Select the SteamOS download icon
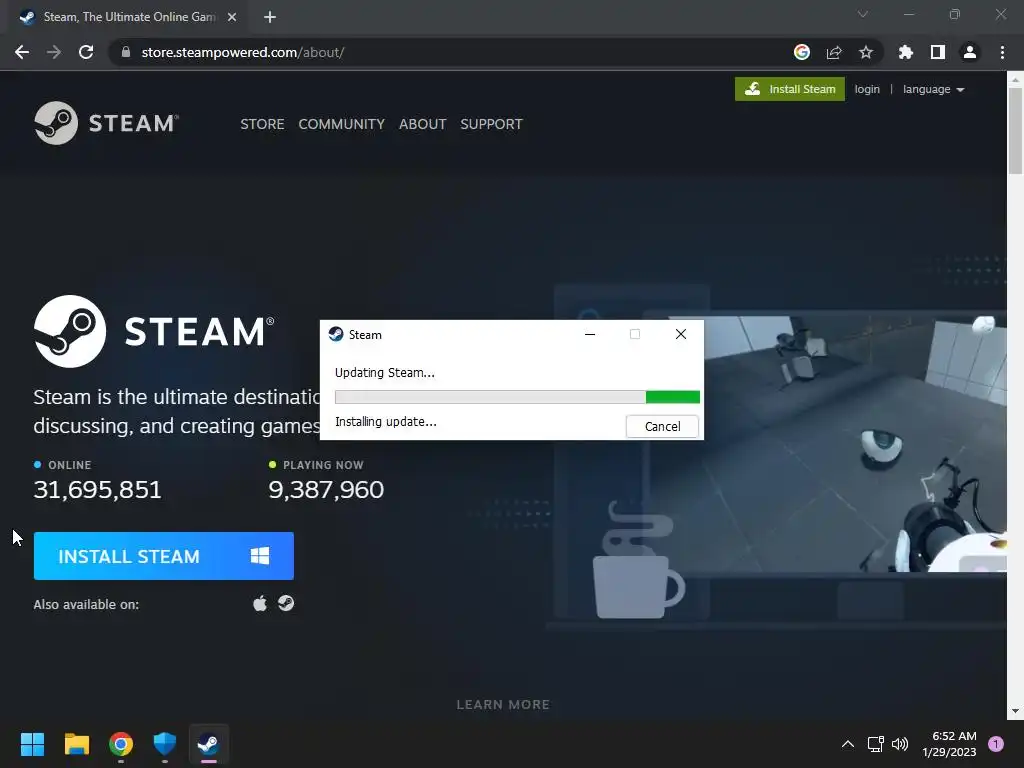 point(286,603)
